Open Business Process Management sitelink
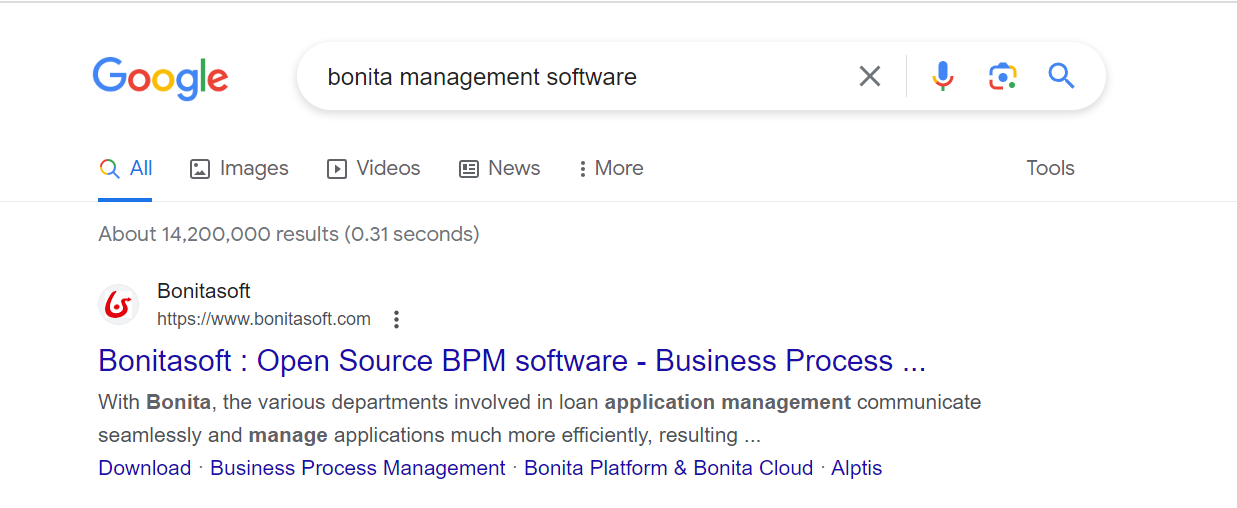Viewport: 1237px width, 508px height. click(358, 468)
